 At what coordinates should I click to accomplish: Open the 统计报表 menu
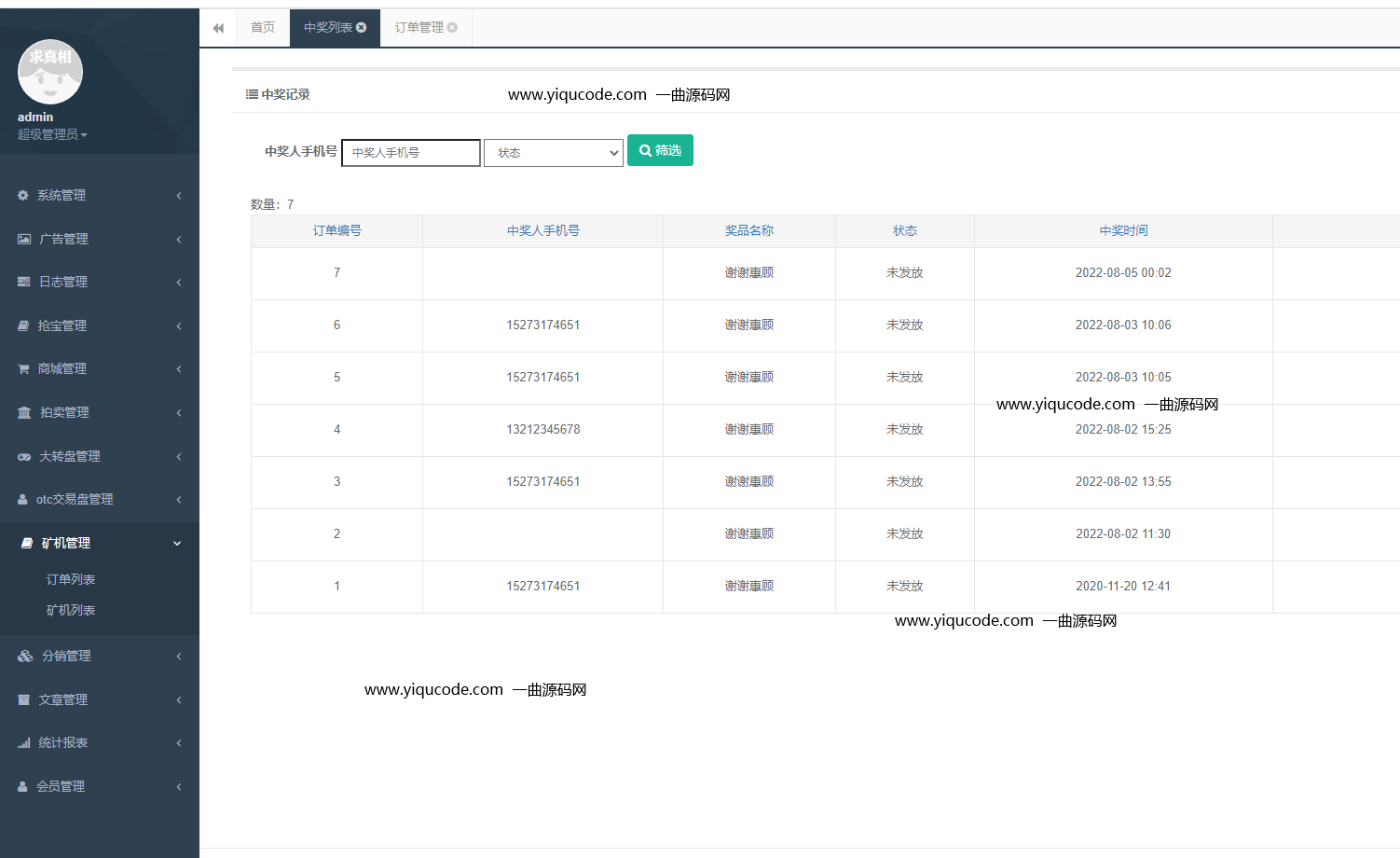pyautogui.click(x=100, y=742)
